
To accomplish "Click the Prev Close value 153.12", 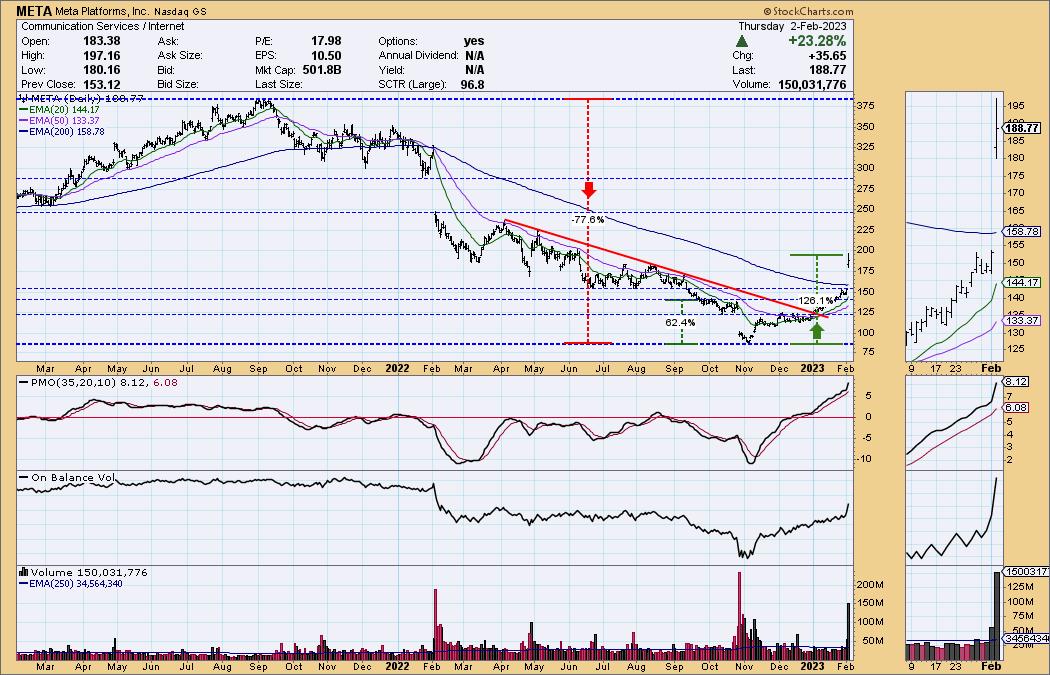I will (102, 84).
